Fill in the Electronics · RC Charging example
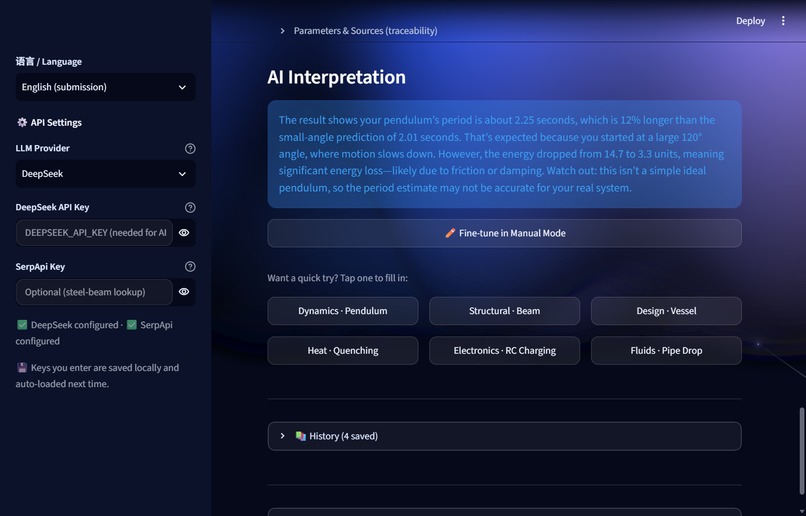The height and width of the screenshot is (516, 806). click(504, 351)
